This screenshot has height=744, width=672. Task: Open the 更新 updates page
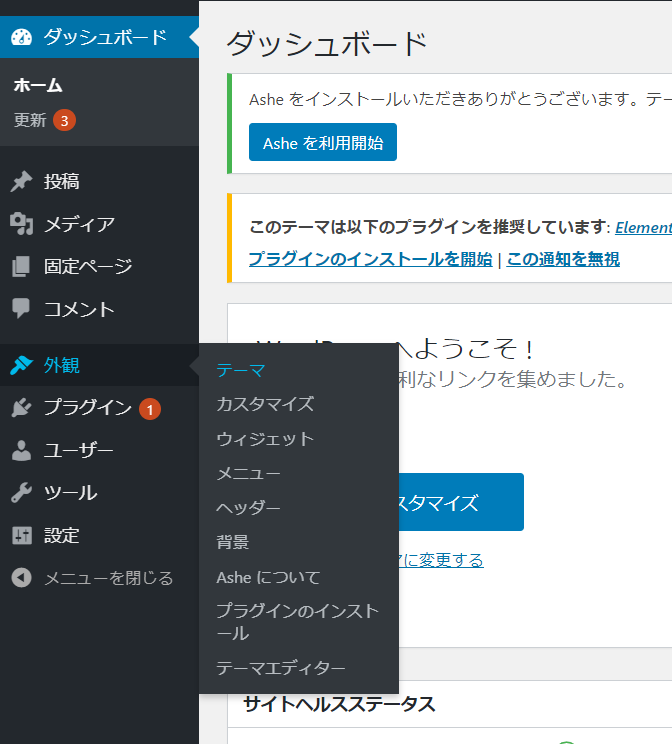[30, 120]
